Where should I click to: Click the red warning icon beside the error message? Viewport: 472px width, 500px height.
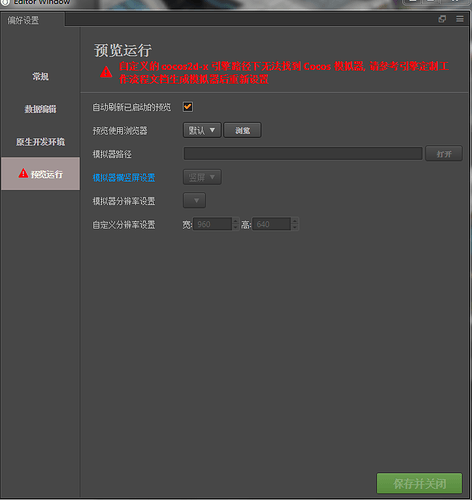tap(106, 72)
